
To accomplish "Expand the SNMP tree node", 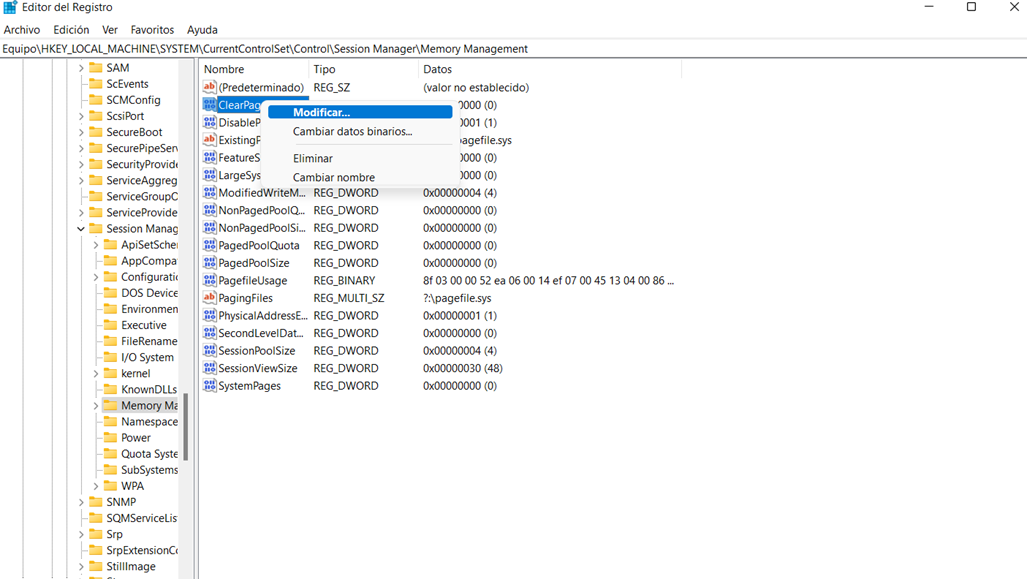I will click(x=81, y=502).
